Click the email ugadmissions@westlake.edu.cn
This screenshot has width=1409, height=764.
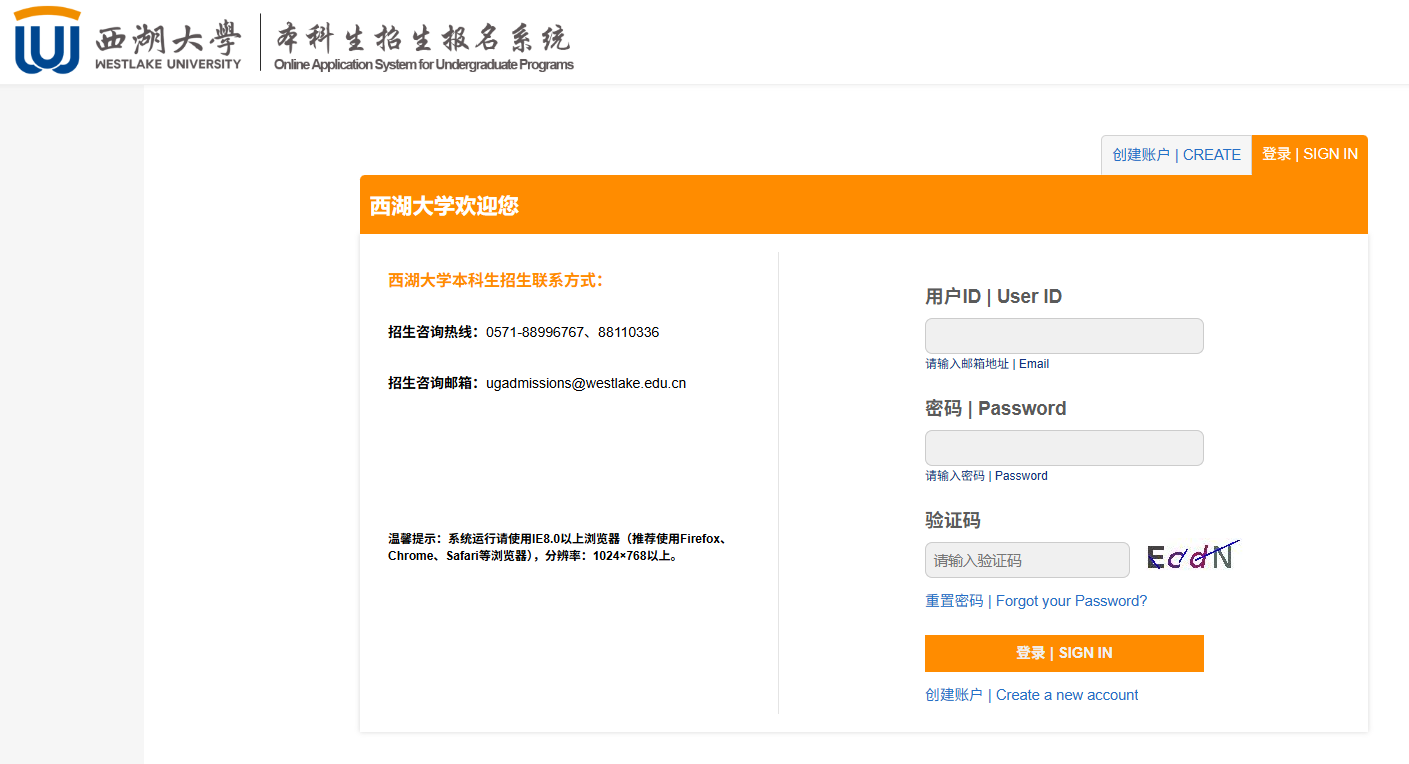(586, 383)
